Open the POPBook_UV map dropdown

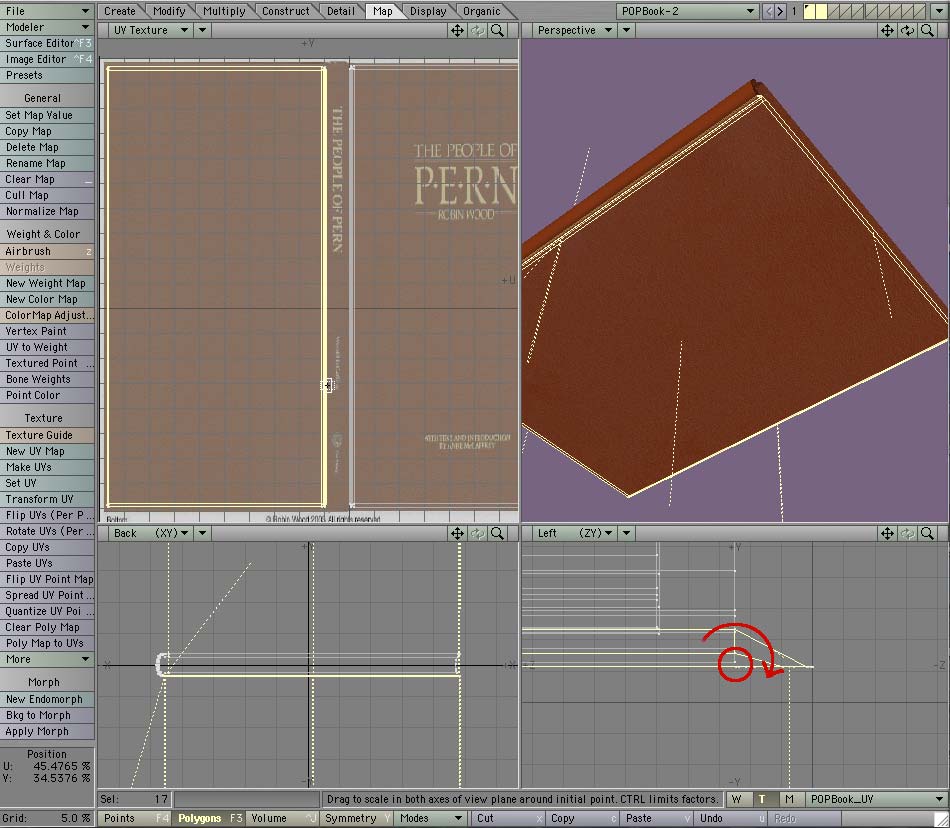point(877,799)
